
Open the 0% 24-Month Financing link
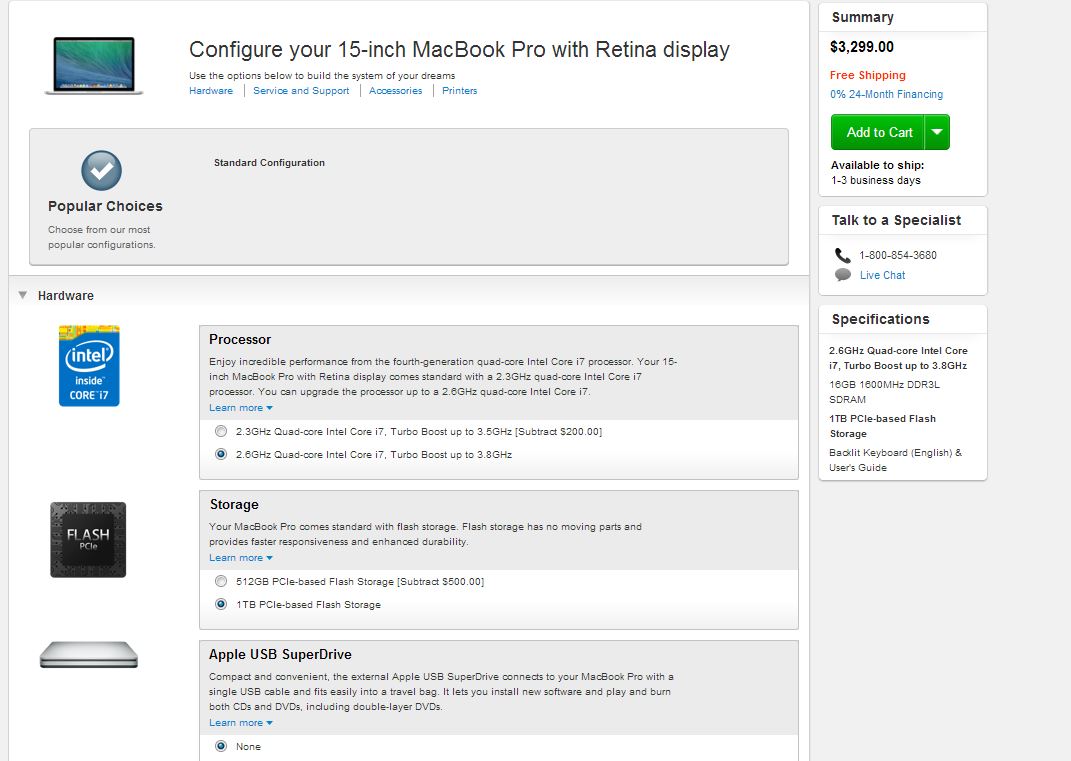[886, 94]
